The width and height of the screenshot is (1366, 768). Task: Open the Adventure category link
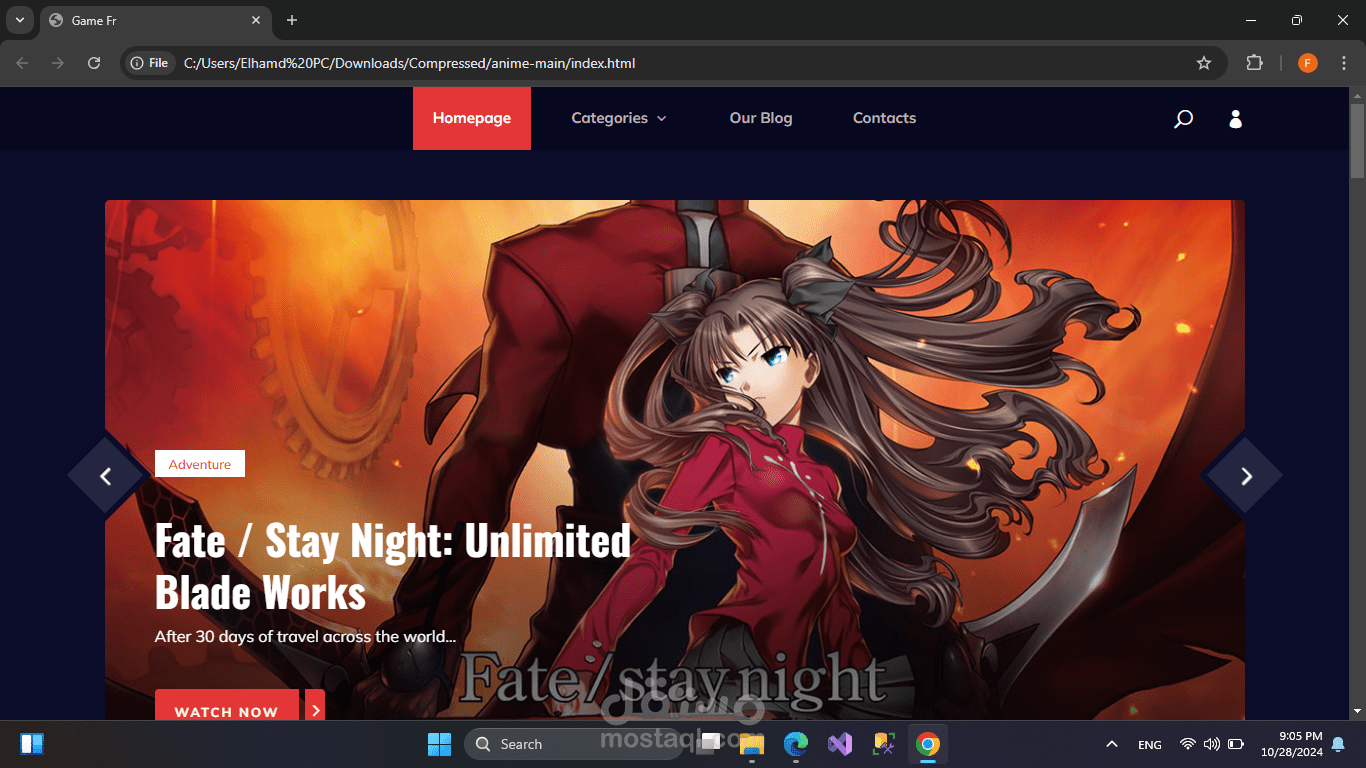click(x=199, y=463)
